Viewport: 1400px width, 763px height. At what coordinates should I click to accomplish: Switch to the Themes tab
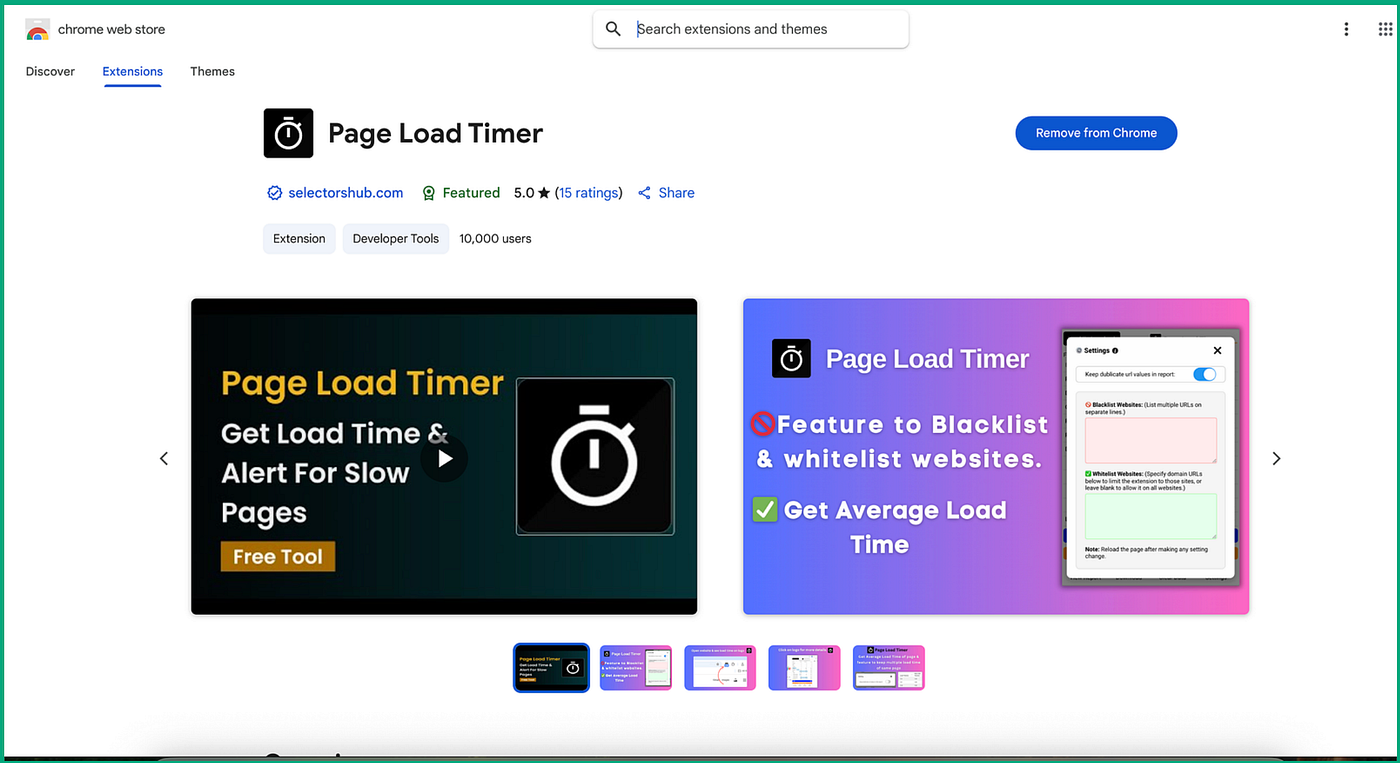[212, 71]
